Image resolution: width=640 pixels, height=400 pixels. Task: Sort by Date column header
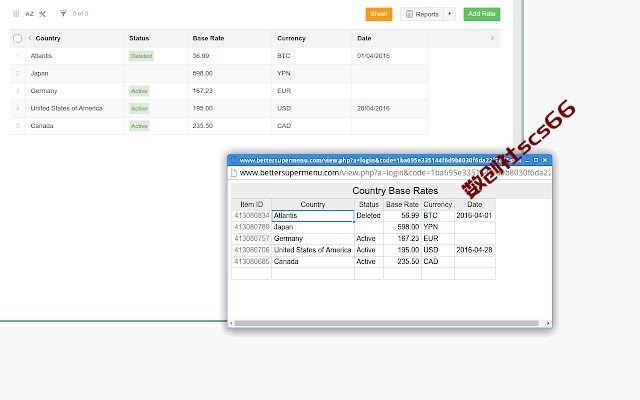pyautogui.click(x=364, y=38)
